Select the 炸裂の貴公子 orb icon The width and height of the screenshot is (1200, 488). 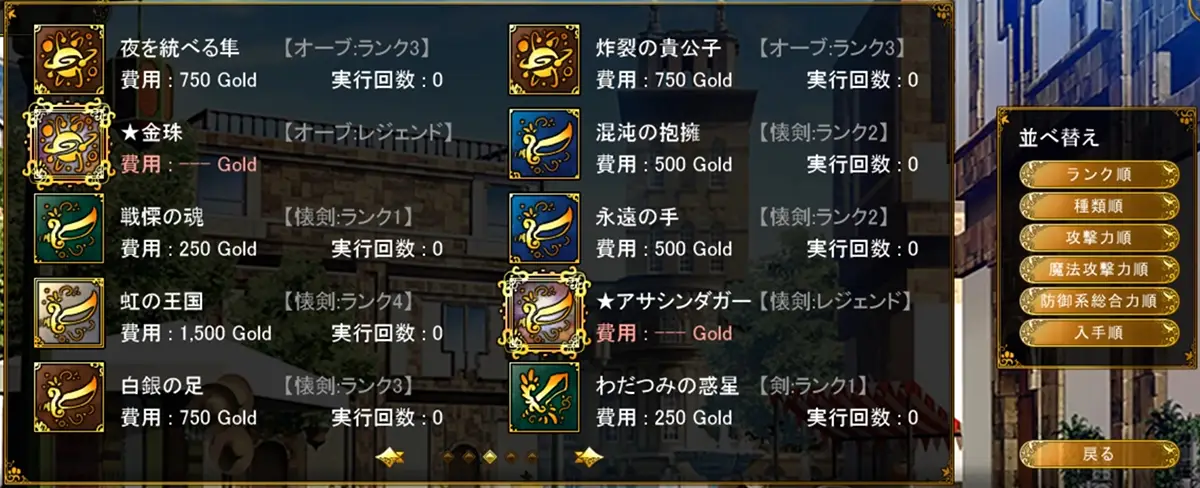[x=544, y=61]
